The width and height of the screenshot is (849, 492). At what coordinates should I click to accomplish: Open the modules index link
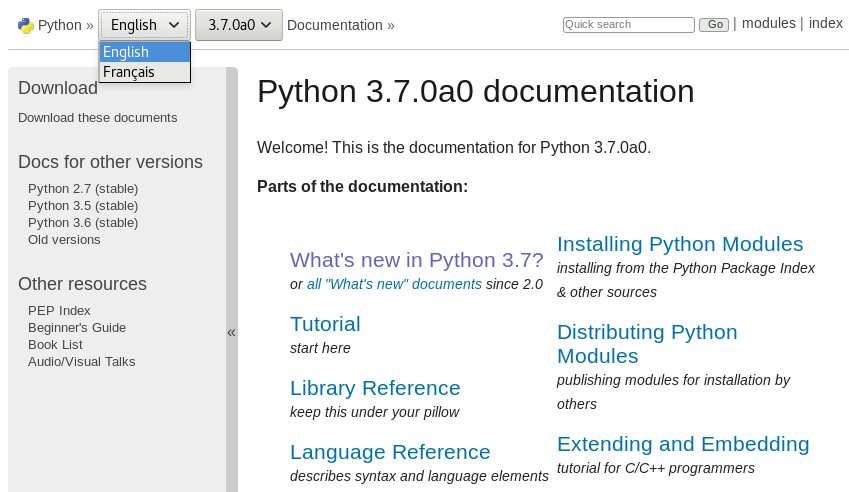768,23
